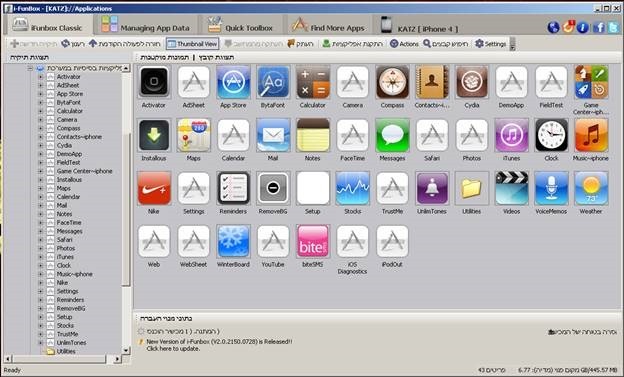Select the Nike app icon
The image size is (624, 377).
[x=154, y=188]
